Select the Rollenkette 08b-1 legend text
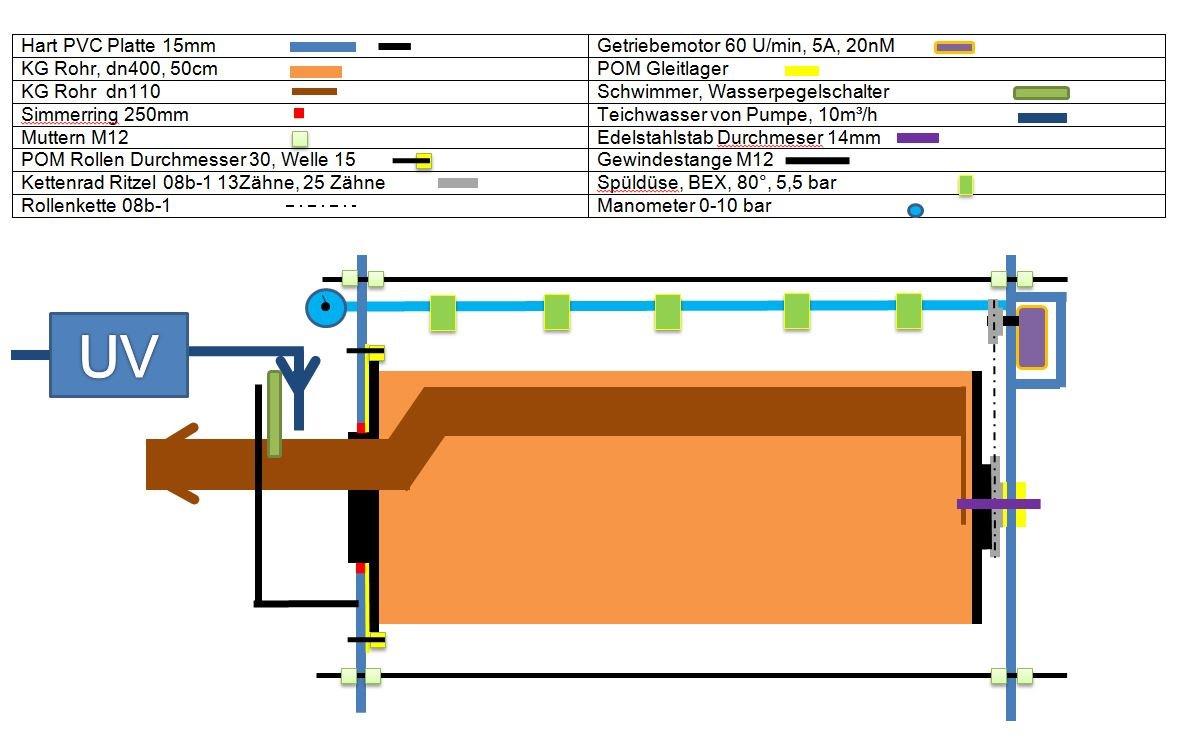The image size is (1201, 754). (x=89, y=206)
